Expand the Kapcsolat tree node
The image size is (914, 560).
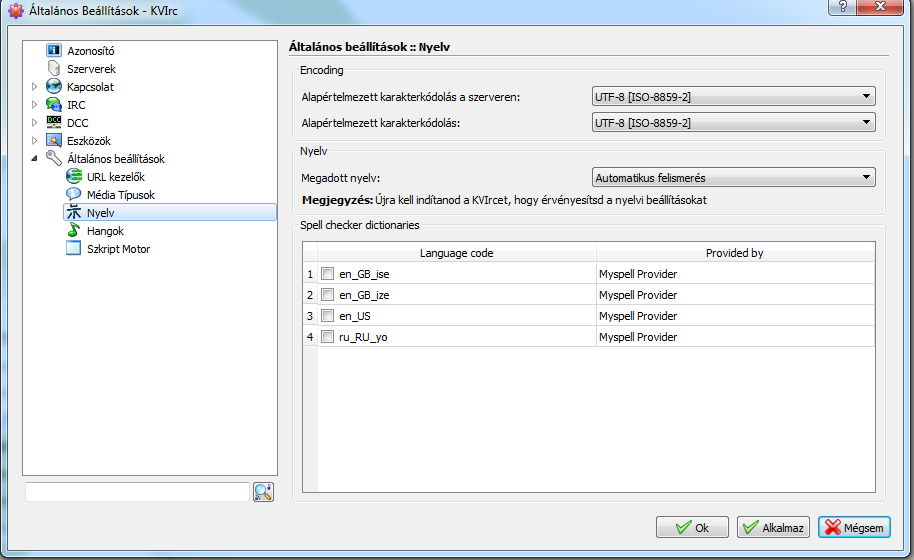tap(34, 87)
